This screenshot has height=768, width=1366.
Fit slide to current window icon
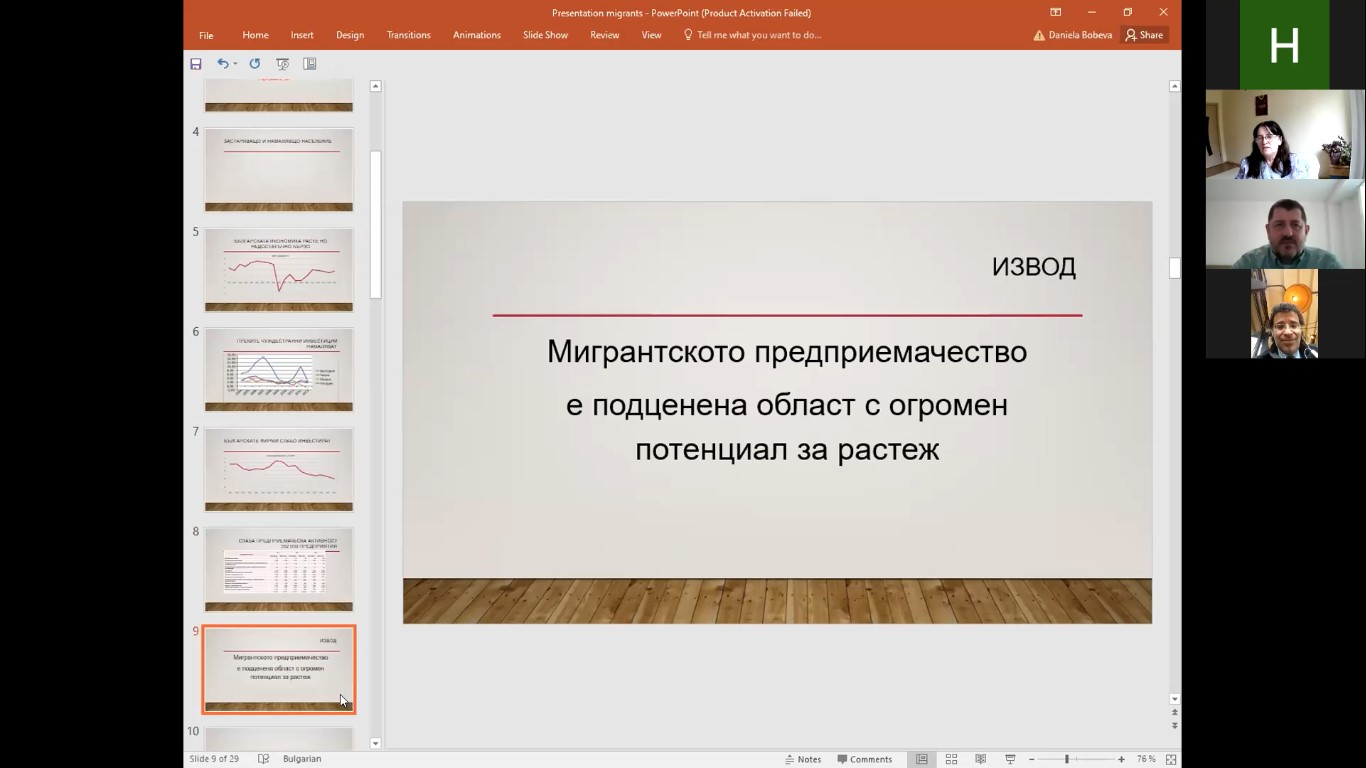coord(1171,759)
